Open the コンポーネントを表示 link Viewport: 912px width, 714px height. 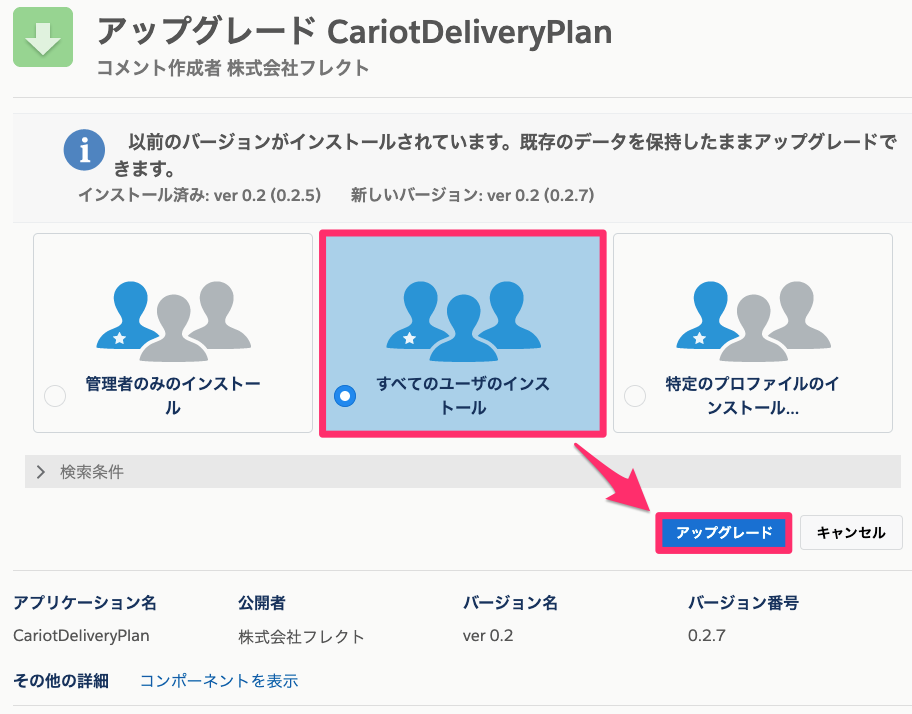219,681
